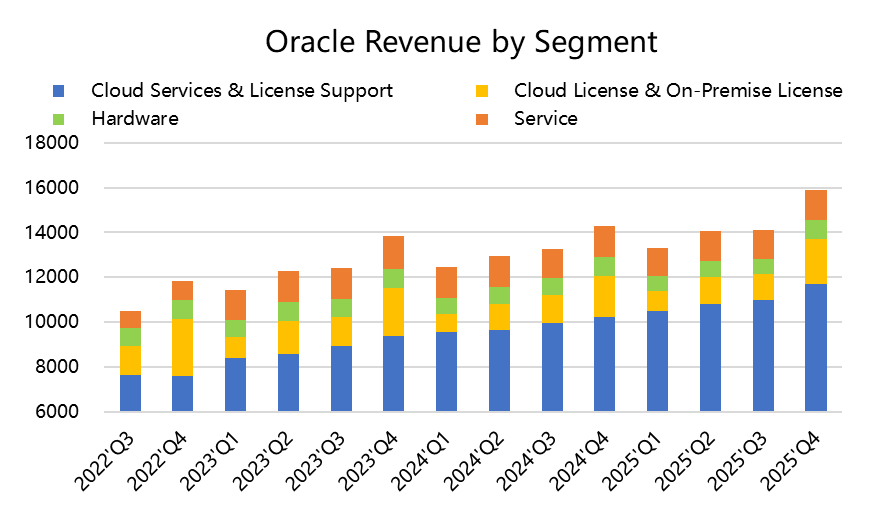Click the 2023'Q1 x-axis label

(x=211, y=462)
